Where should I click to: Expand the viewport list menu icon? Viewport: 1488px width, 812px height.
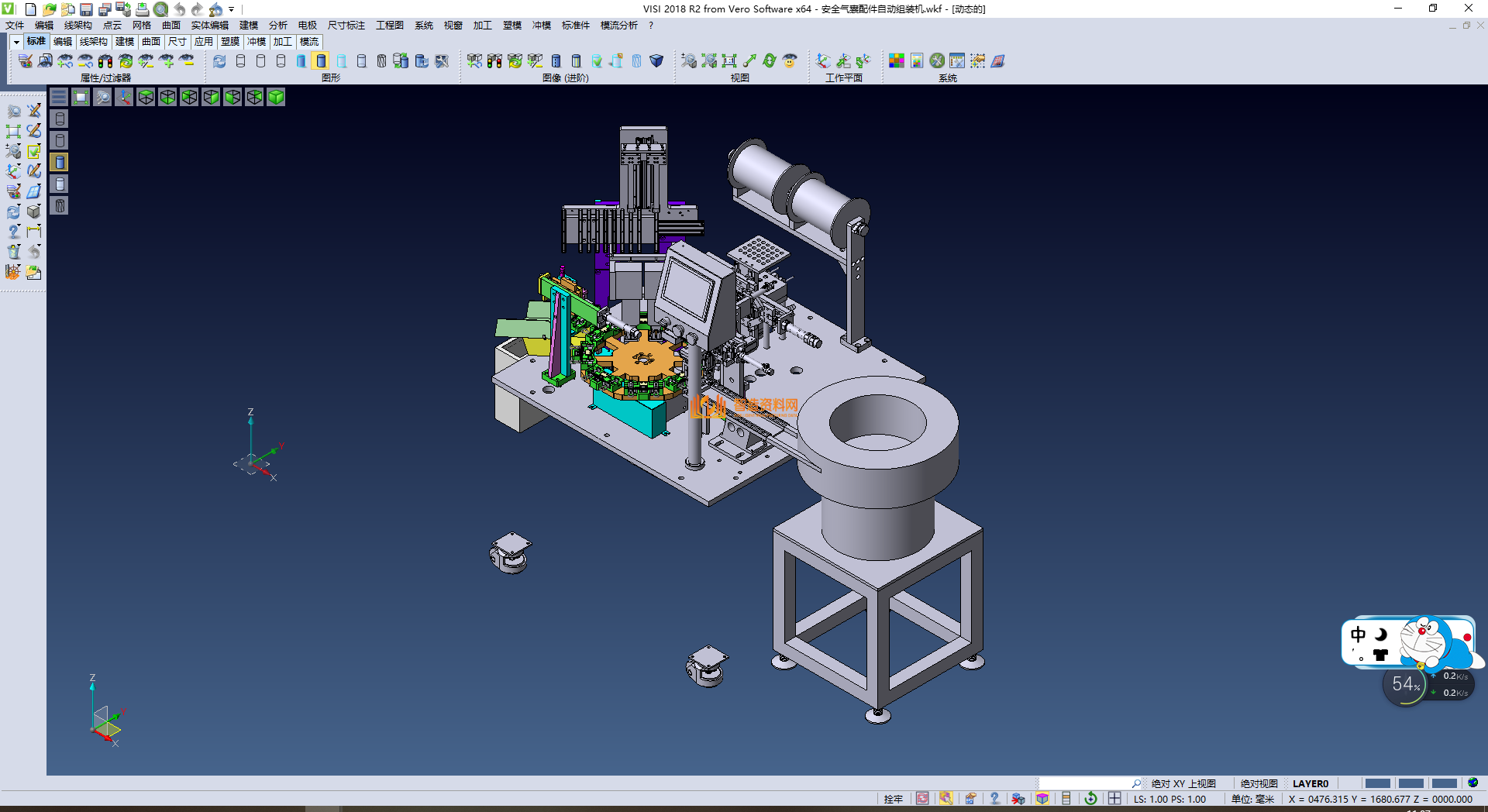59,97
